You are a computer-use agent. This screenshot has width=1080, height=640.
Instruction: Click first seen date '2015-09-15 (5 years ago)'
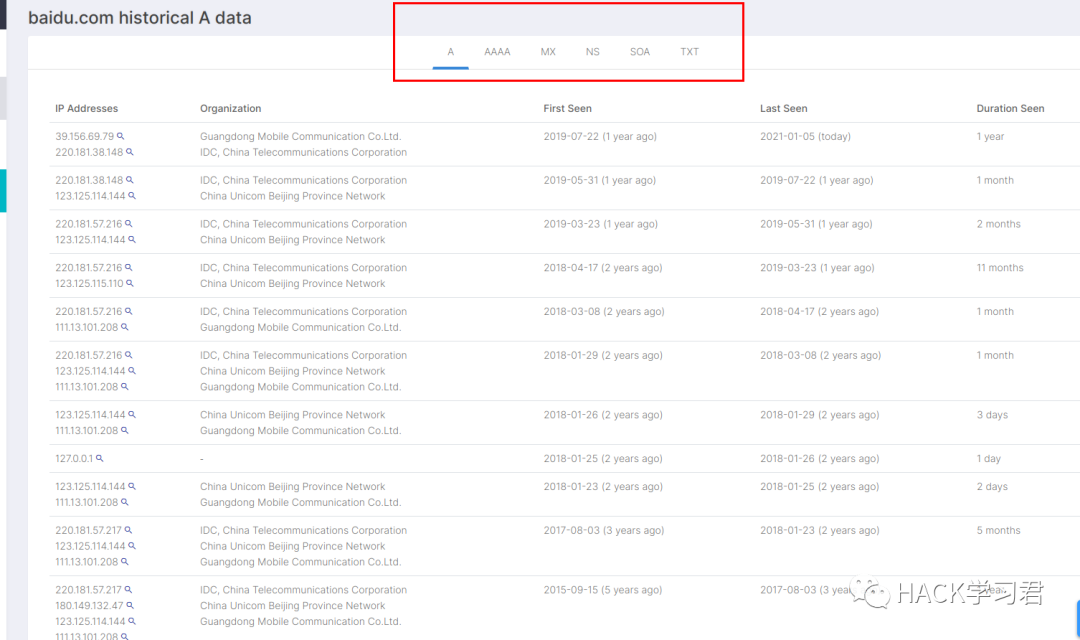pos(603,590)
